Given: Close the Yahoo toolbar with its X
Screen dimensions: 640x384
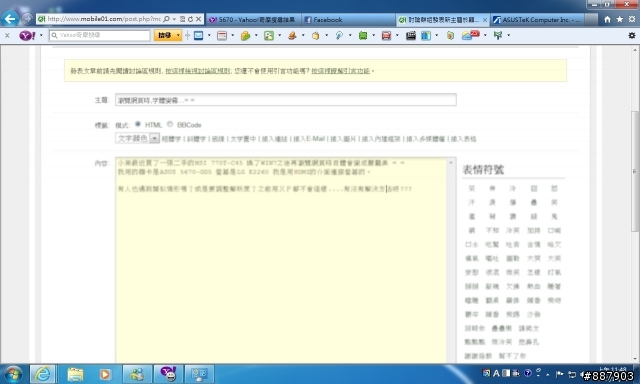Looking at the screenshot, I should pos(7,36).
